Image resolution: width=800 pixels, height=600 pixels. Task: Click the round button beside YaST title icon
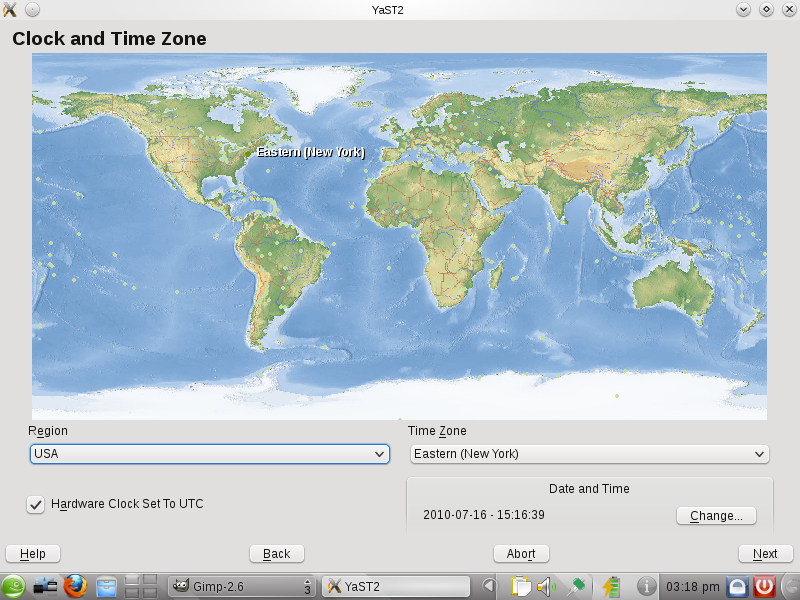(32, 9)
